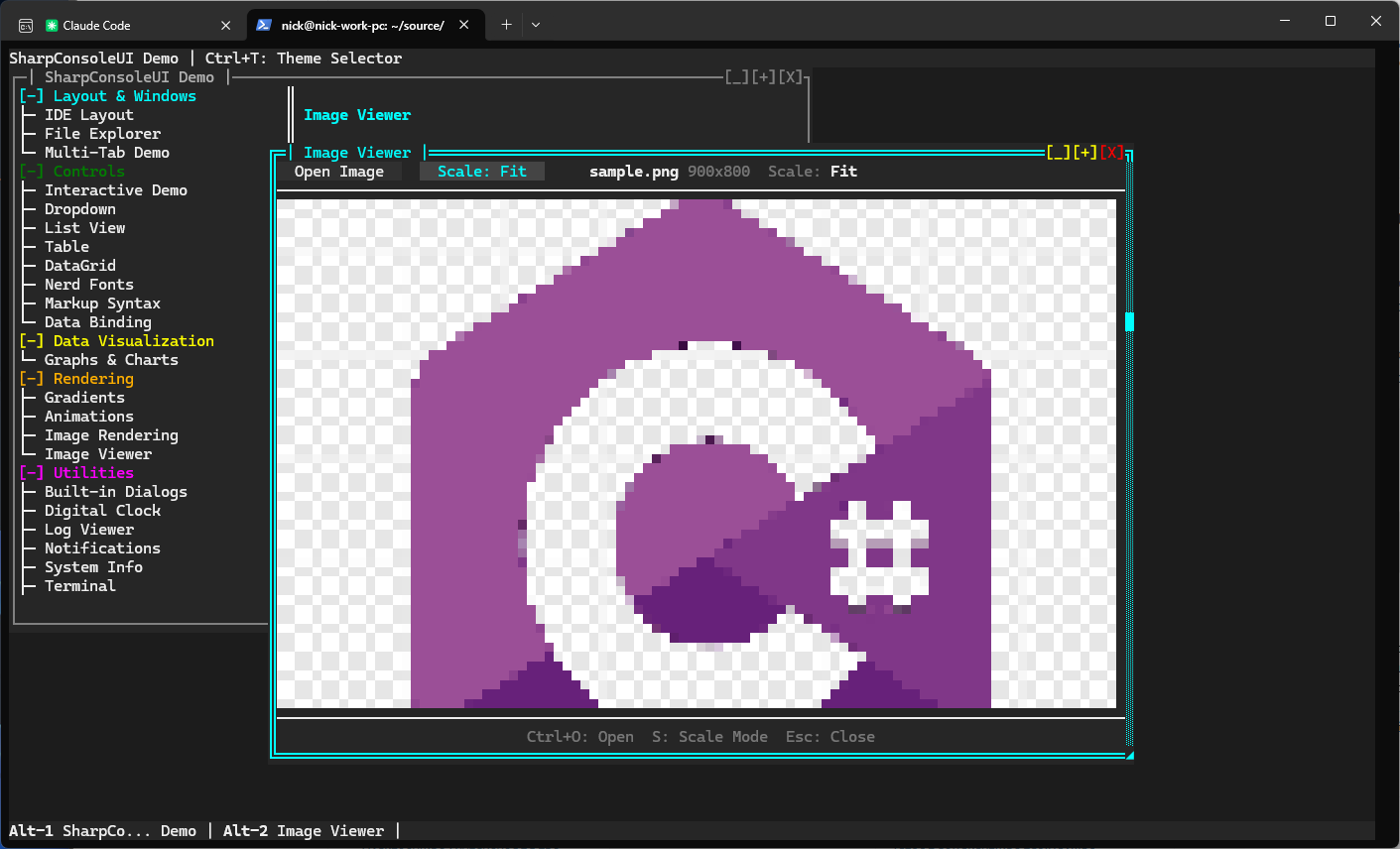Toggle the Scale: Fit mode

tap(482, 171)
